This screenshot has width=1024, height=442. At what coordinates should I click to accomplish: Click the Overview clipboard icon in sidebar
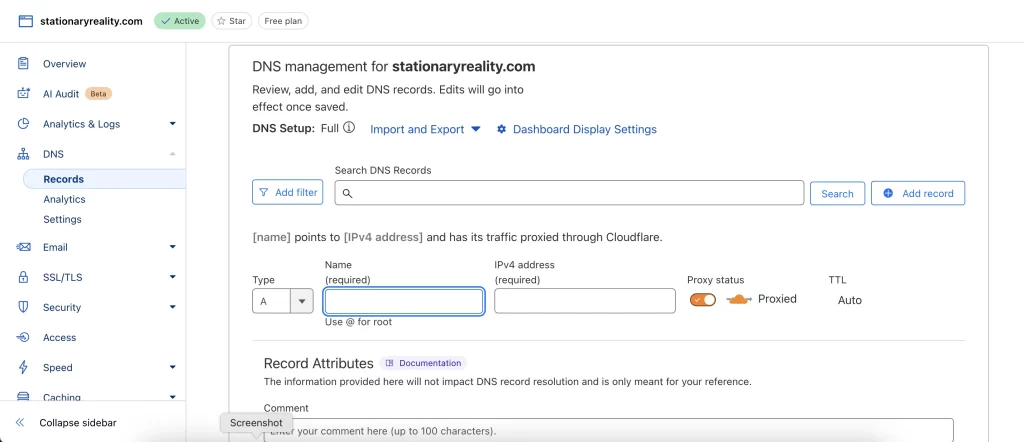tap(24, 63)
